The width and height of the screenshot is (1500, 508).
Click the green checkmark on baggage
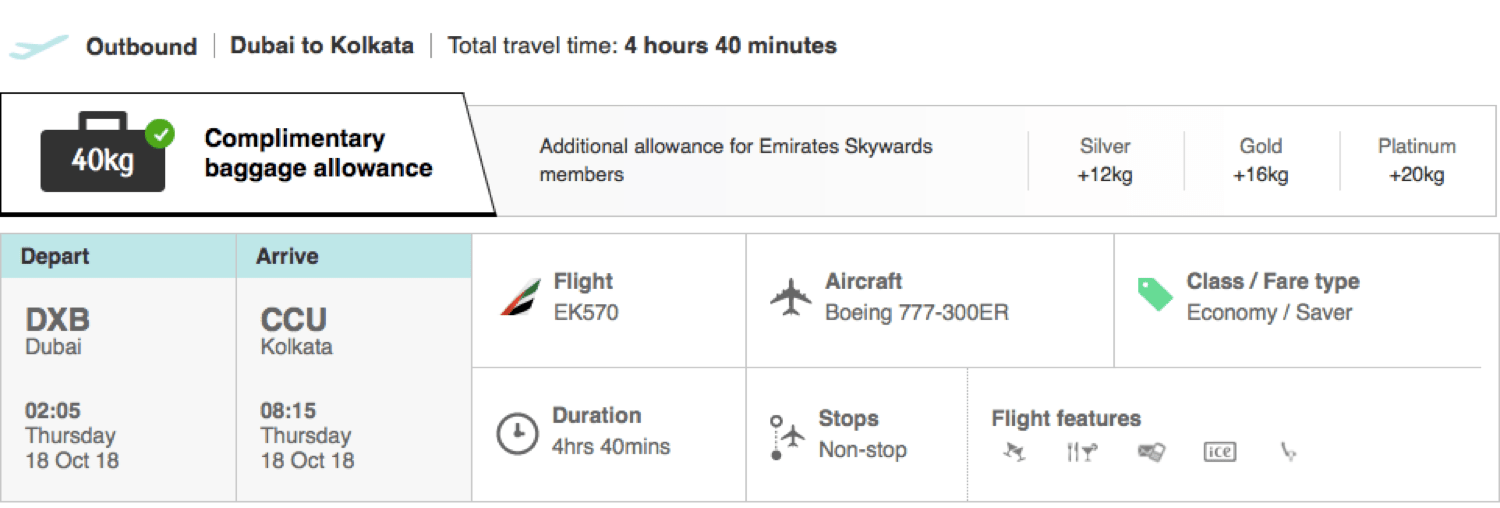pos(159,133)
